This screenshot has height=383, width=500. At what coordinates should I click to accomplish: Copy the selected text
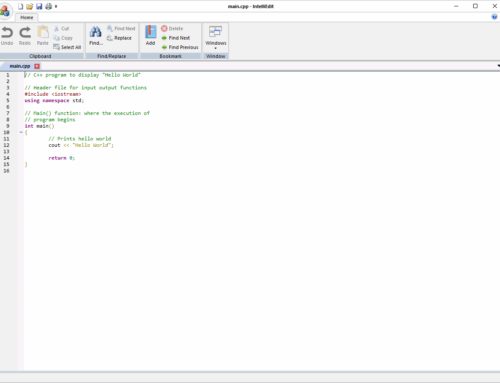click(x=63, y=38)
